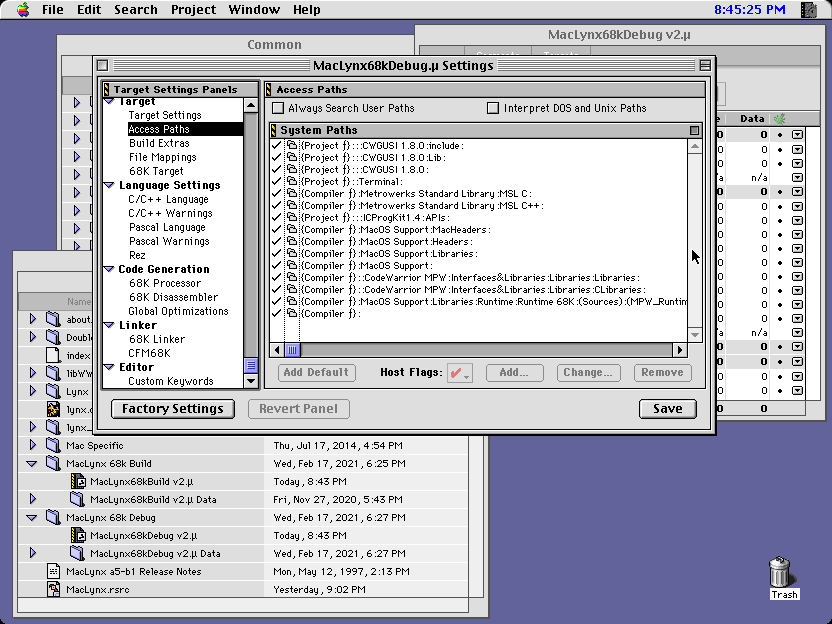Open the File menu
This screenshot has height=624, width=832.
pyautogui.click(x=53, y=10)
